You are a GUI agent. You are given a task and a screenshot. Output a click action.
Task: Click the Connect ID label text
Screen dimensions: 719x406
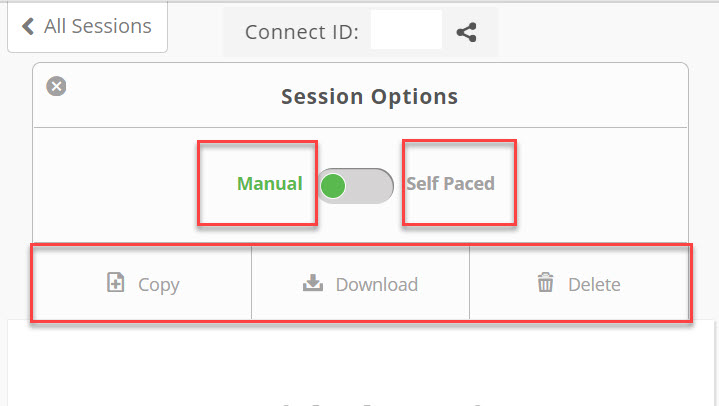302,32
